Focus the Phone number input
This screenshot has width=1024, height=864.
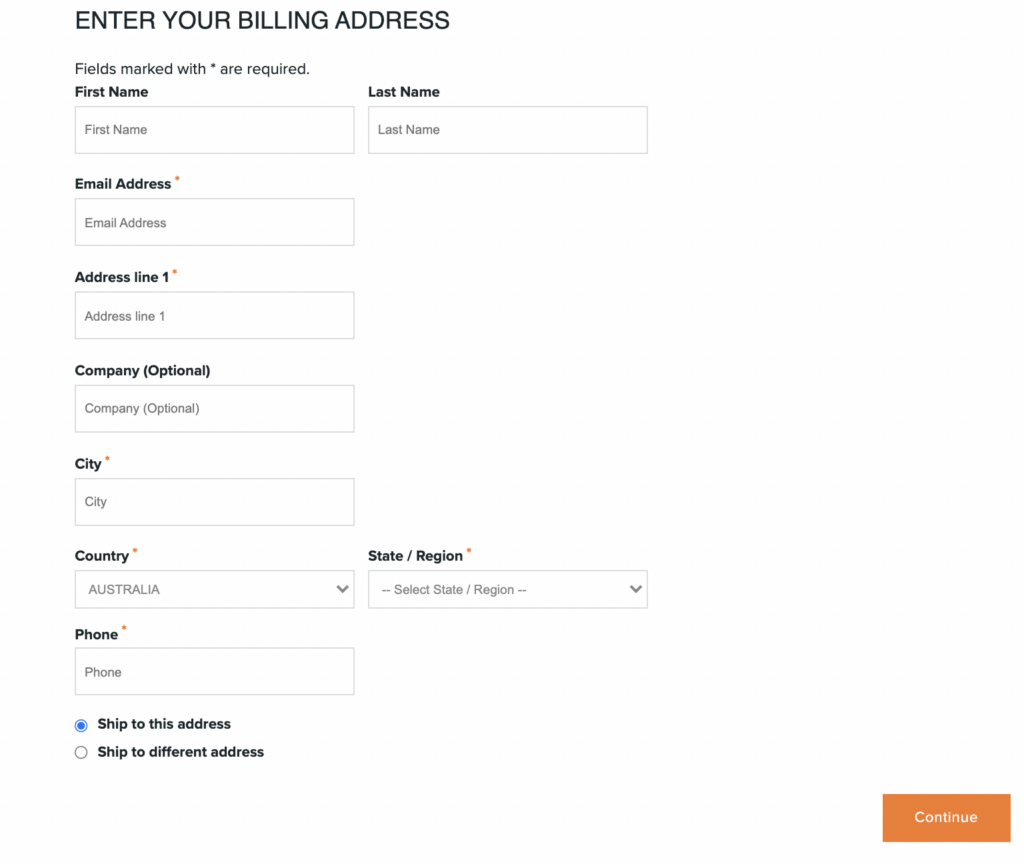[x=214, y=672]
